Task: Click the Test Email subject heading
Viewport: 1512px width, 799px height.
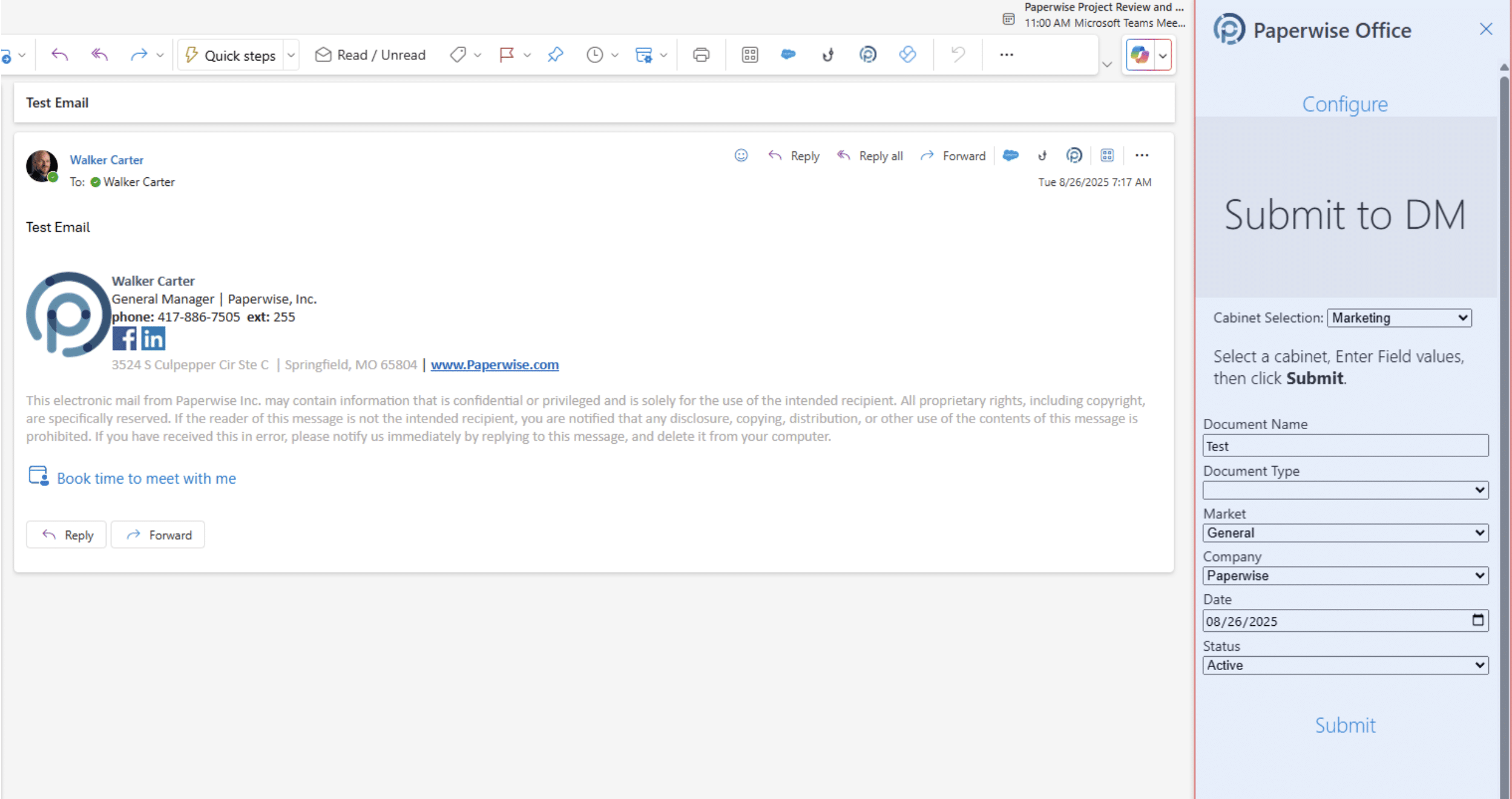Action: [58, 103]
